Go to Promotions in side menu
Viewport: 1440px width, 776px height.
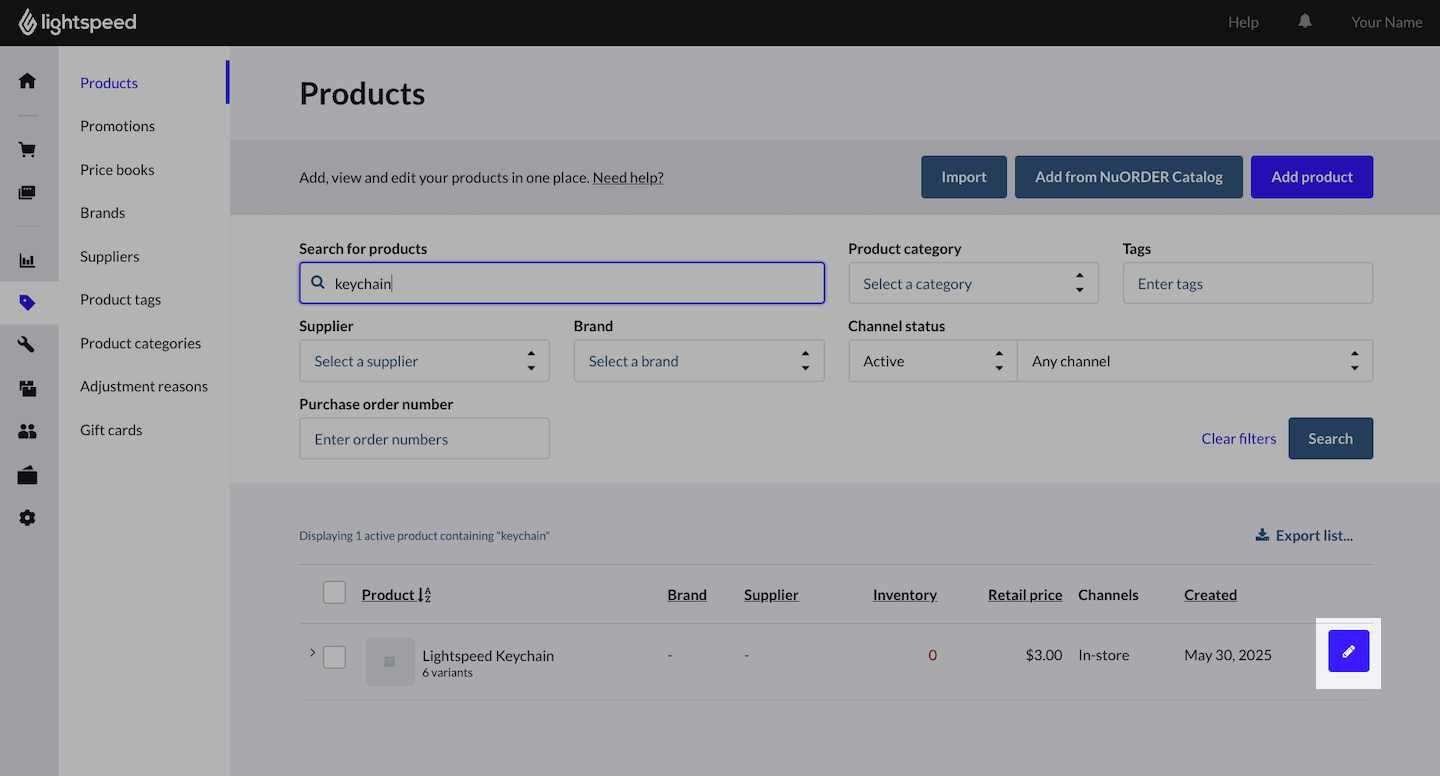click(117, 126)
